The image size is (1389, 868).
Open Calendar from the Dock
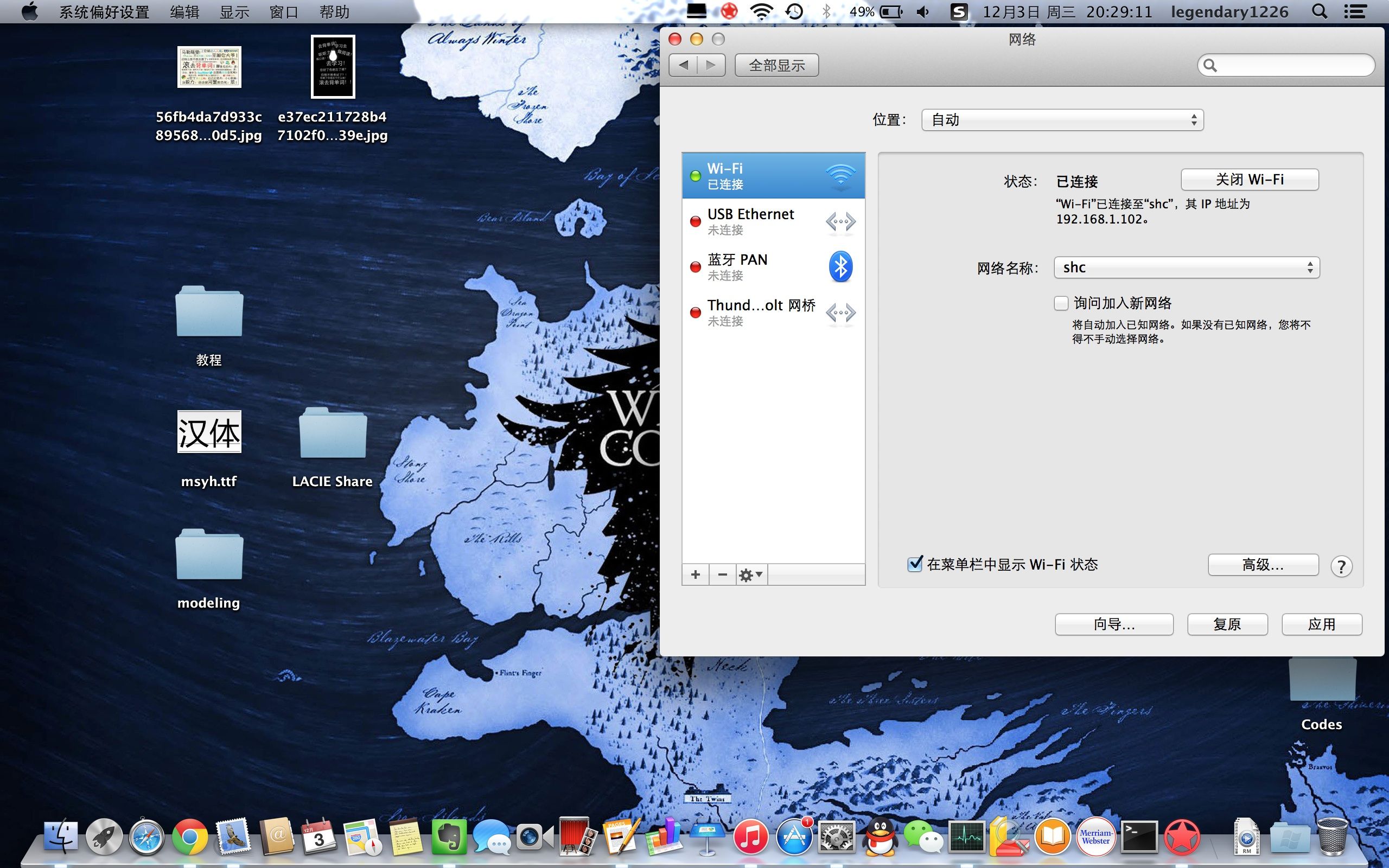pyautogui.click(x=319, y=837)
